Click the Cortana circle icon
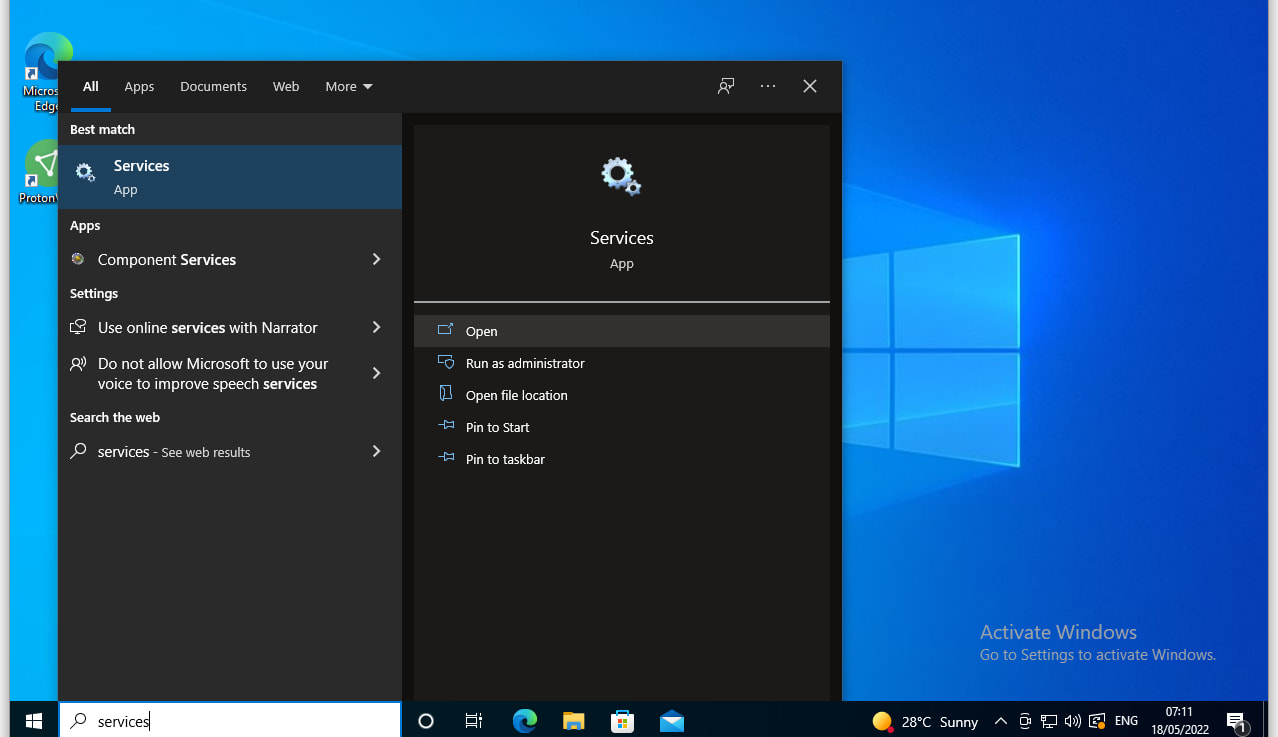The image size is (1278, 737). pos(426,721)
